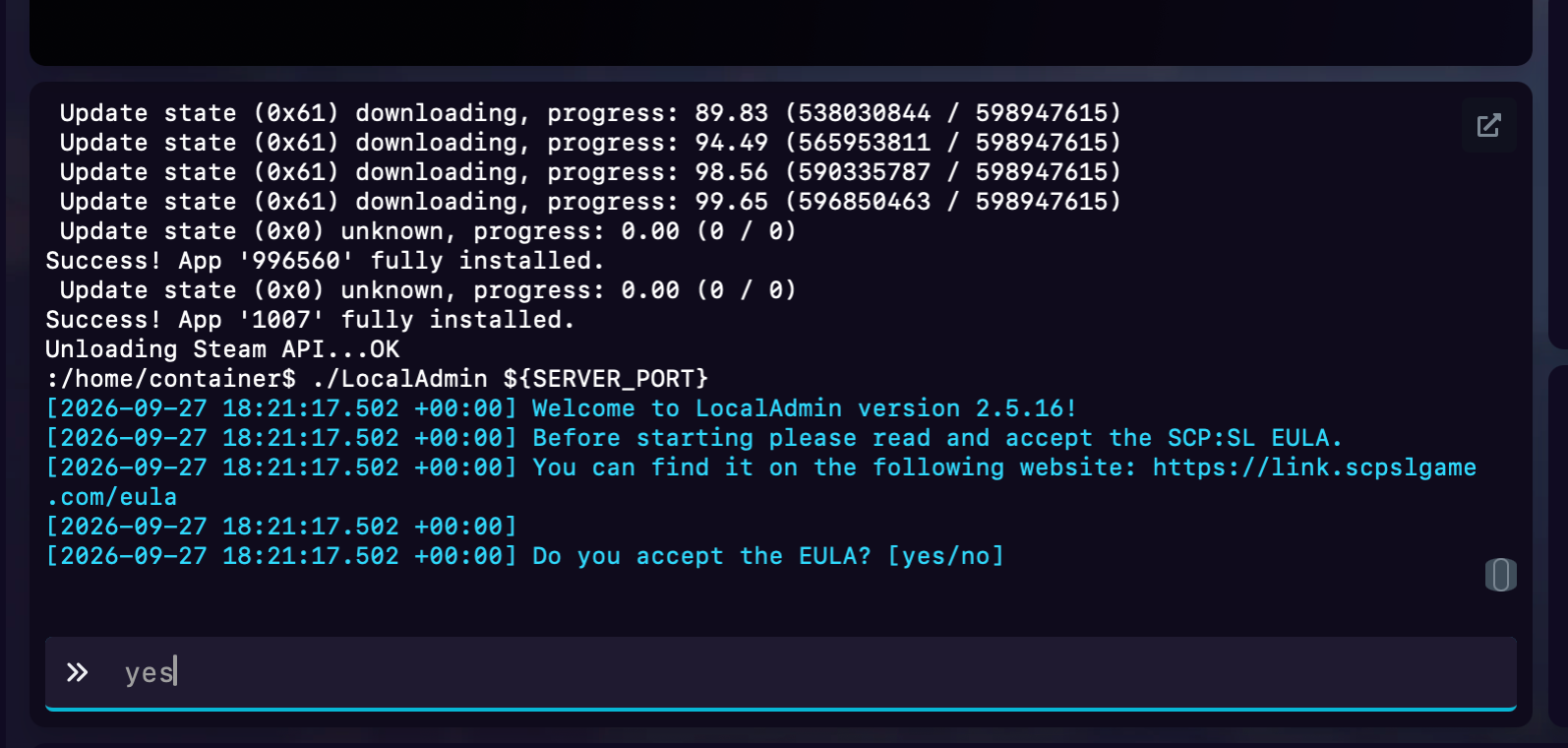Click the progress 98.56 download line
1568x748 pixels.
[x=590, y=172]
